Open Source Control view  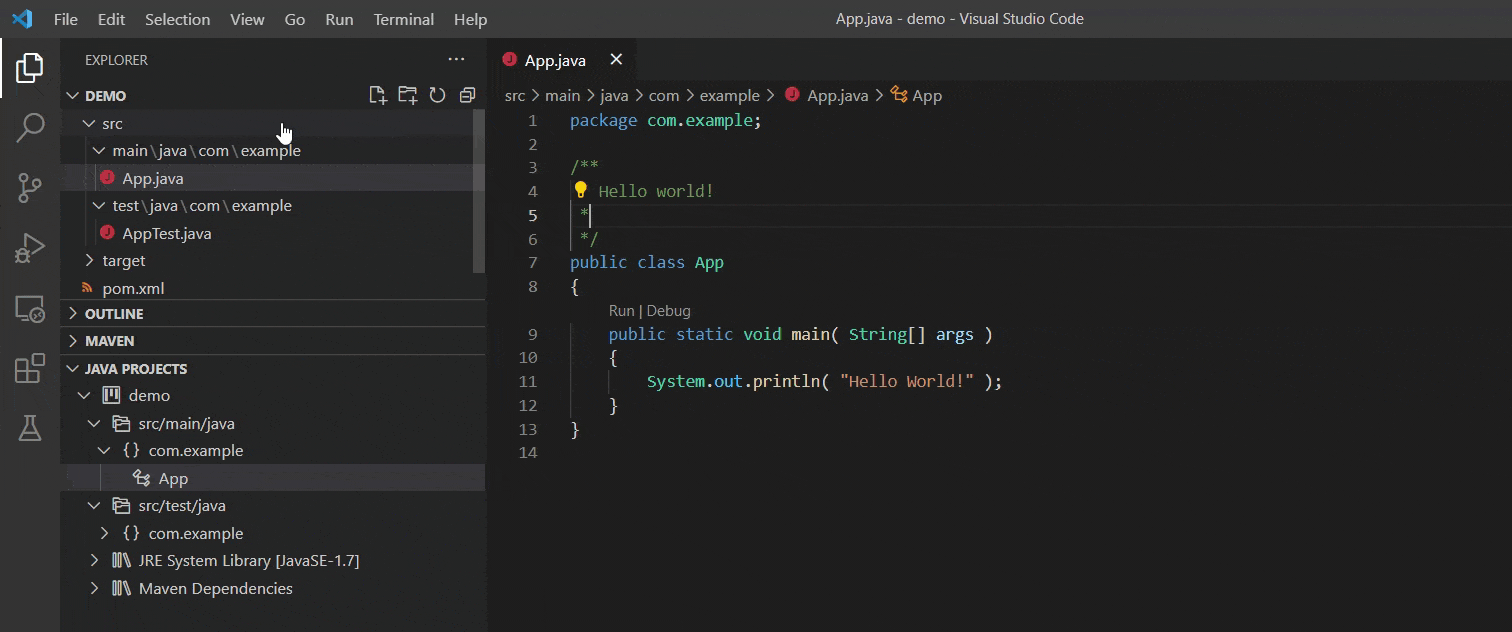tap(30, 187)
